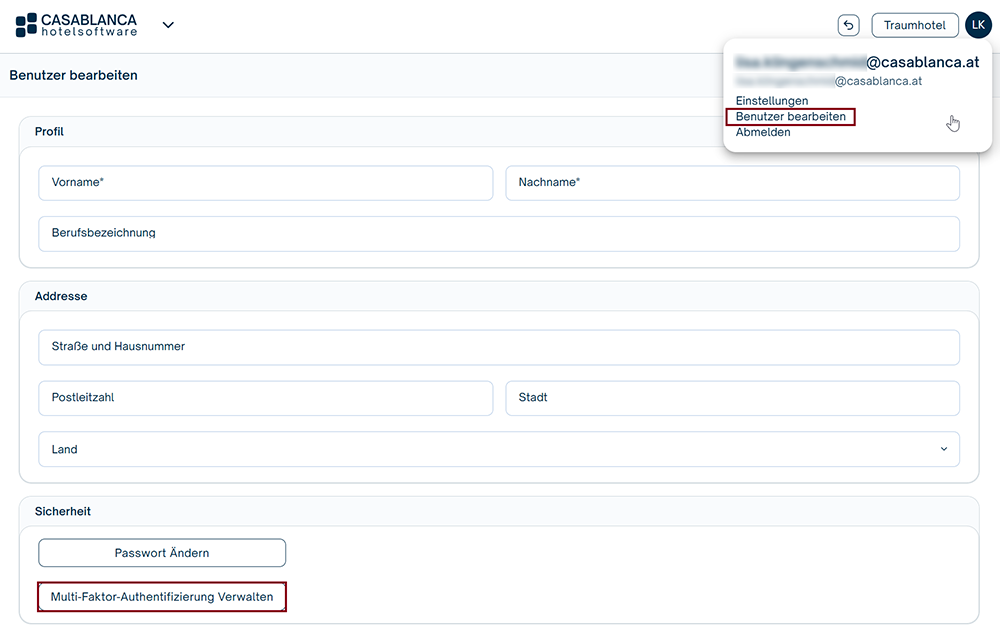Click the Stadt input field
Viewport: 1000px width, 644px height.
[732, 398]
